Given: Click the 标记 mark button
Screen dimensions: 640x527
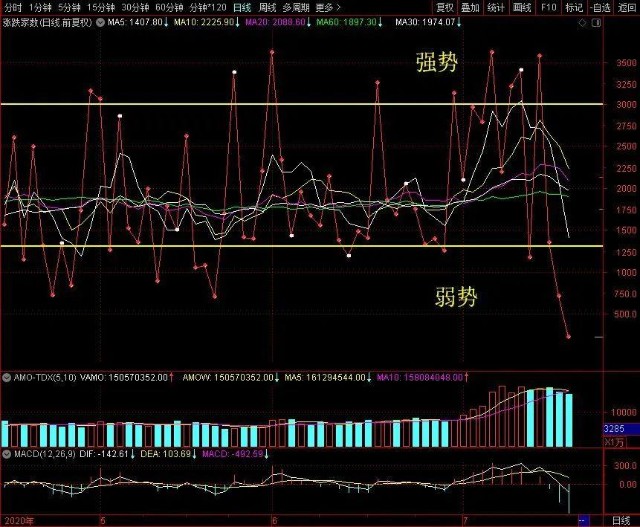Looking at the screenshot, I should click(574, 7).
